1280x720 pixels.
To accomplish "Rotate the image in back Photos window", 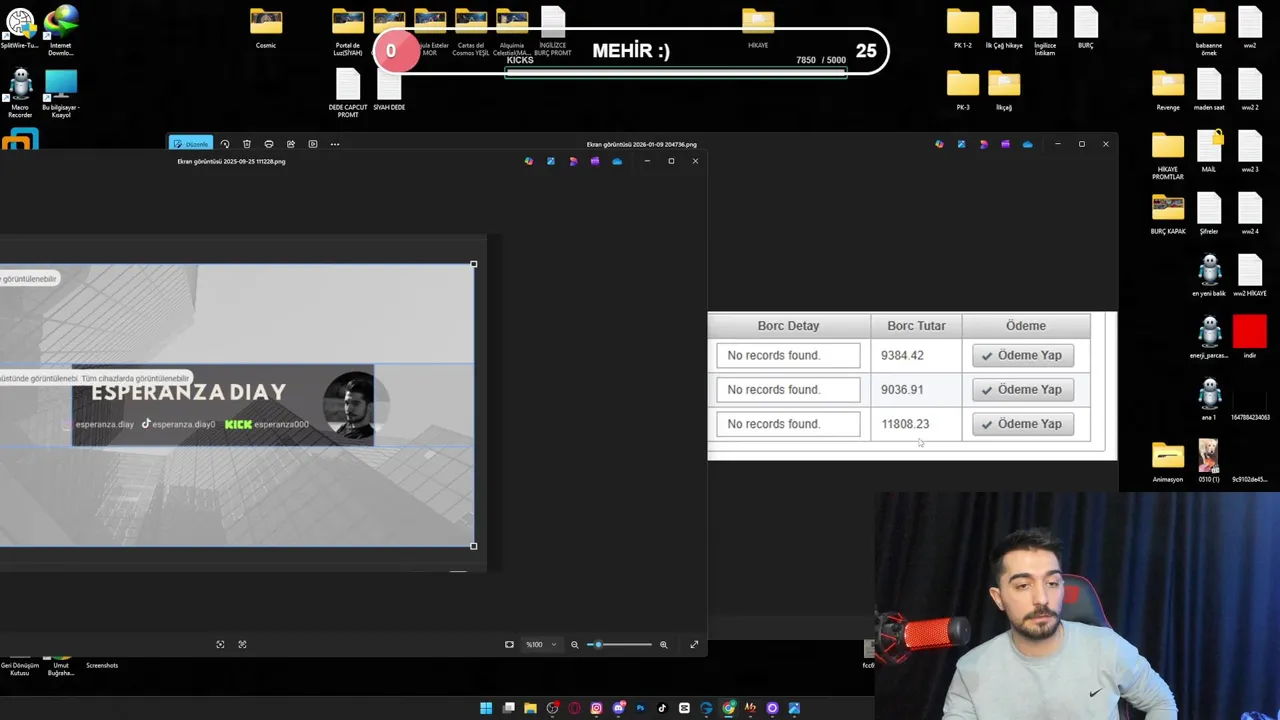I will tap(225, 144).
